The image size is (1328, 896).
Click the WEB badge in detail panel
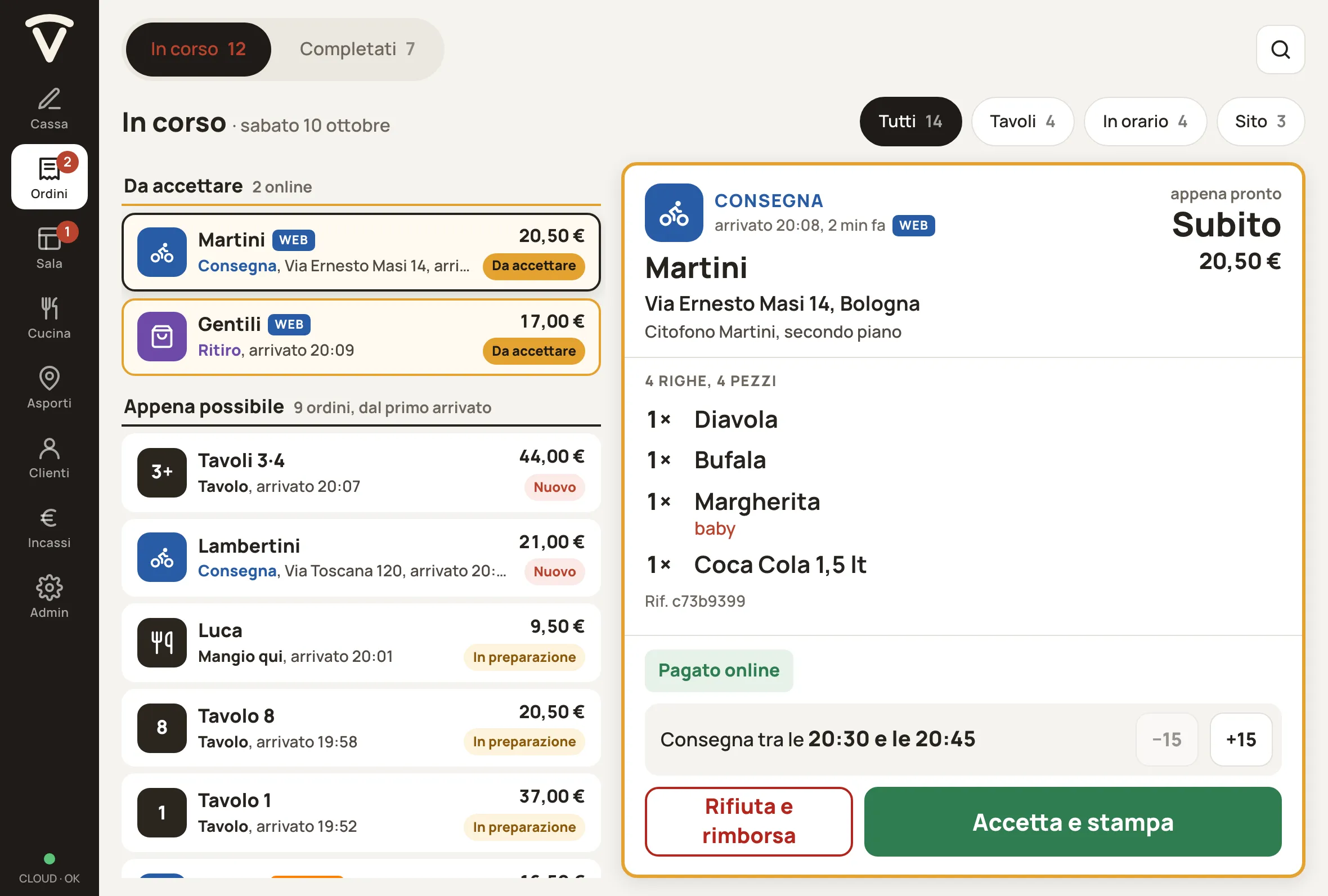pyautogui.click(x=913, y=225)
